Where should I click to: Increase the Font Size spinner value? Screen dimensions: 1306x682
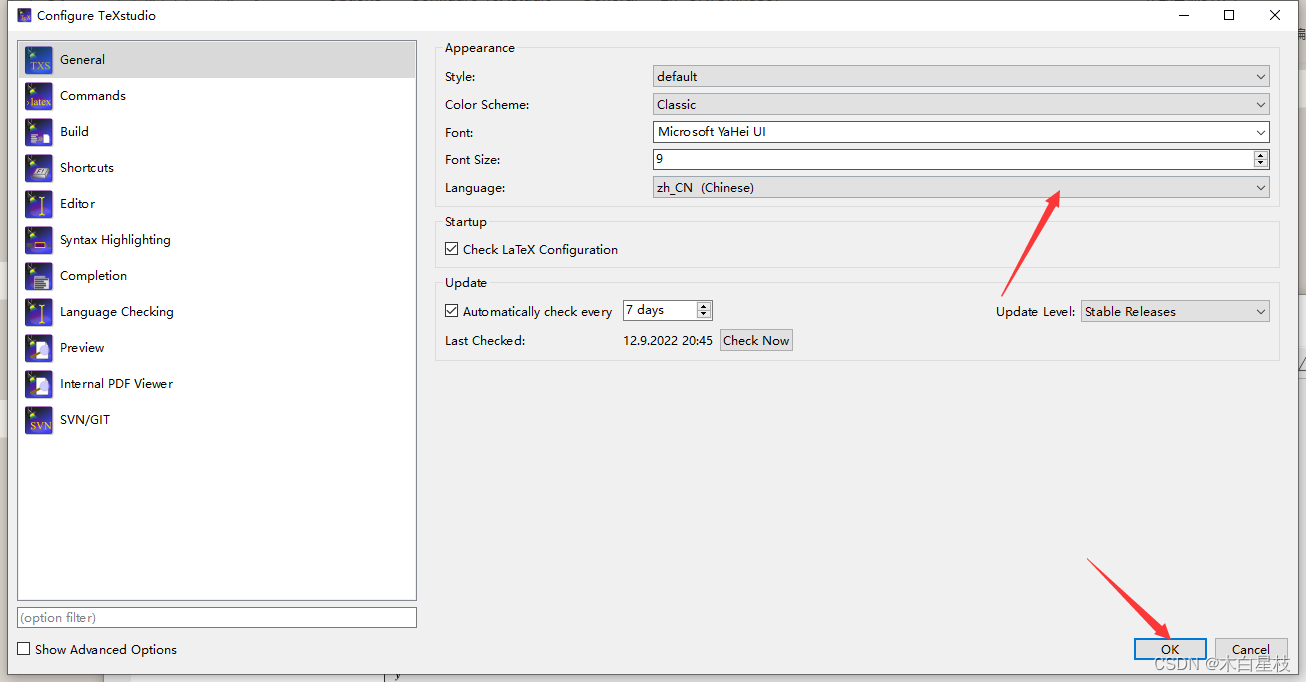[1261, 155]
